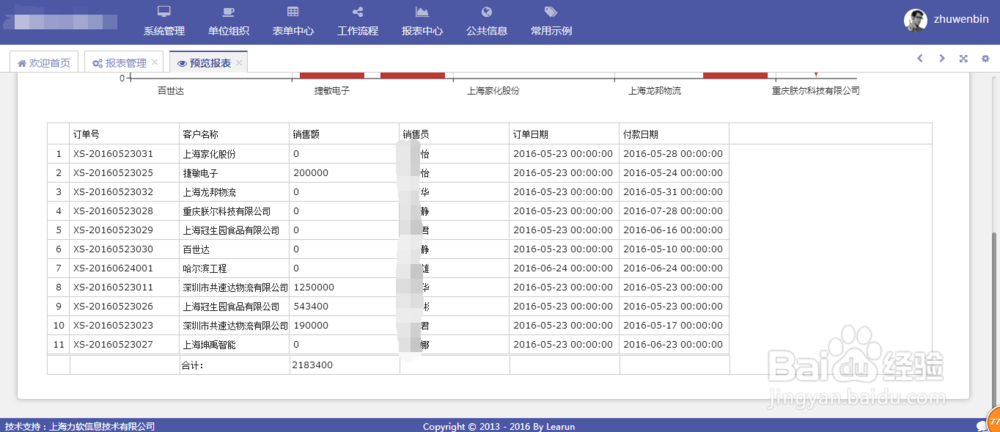Click 订单日期 column header

point(564,134)
